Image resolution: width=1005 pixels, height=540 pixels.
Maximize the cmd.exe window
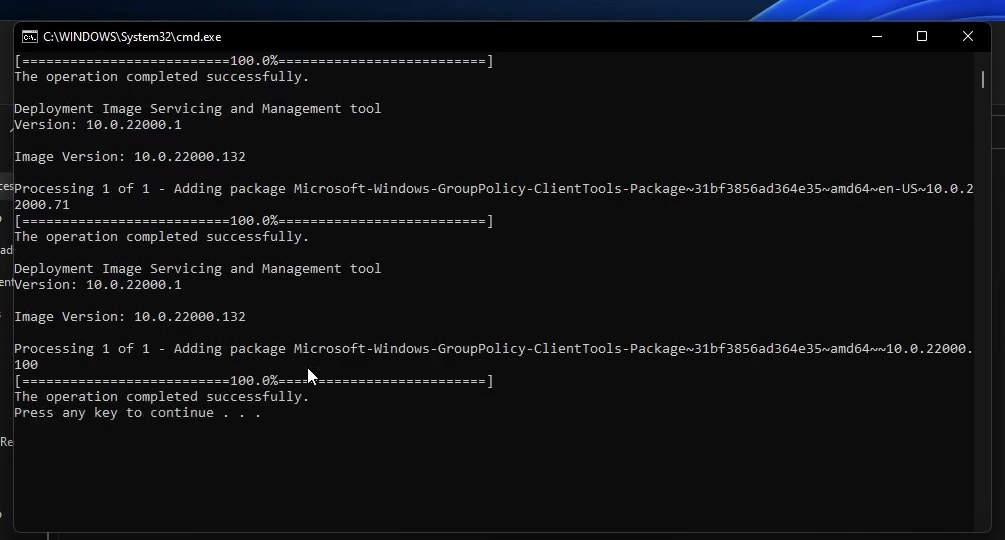click(x=922, y=37)
